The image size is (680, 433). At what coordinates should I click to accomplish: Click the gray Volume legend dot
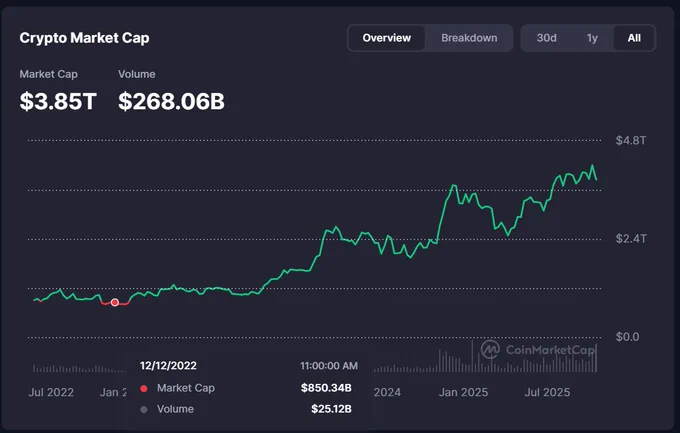click(144, 409)
